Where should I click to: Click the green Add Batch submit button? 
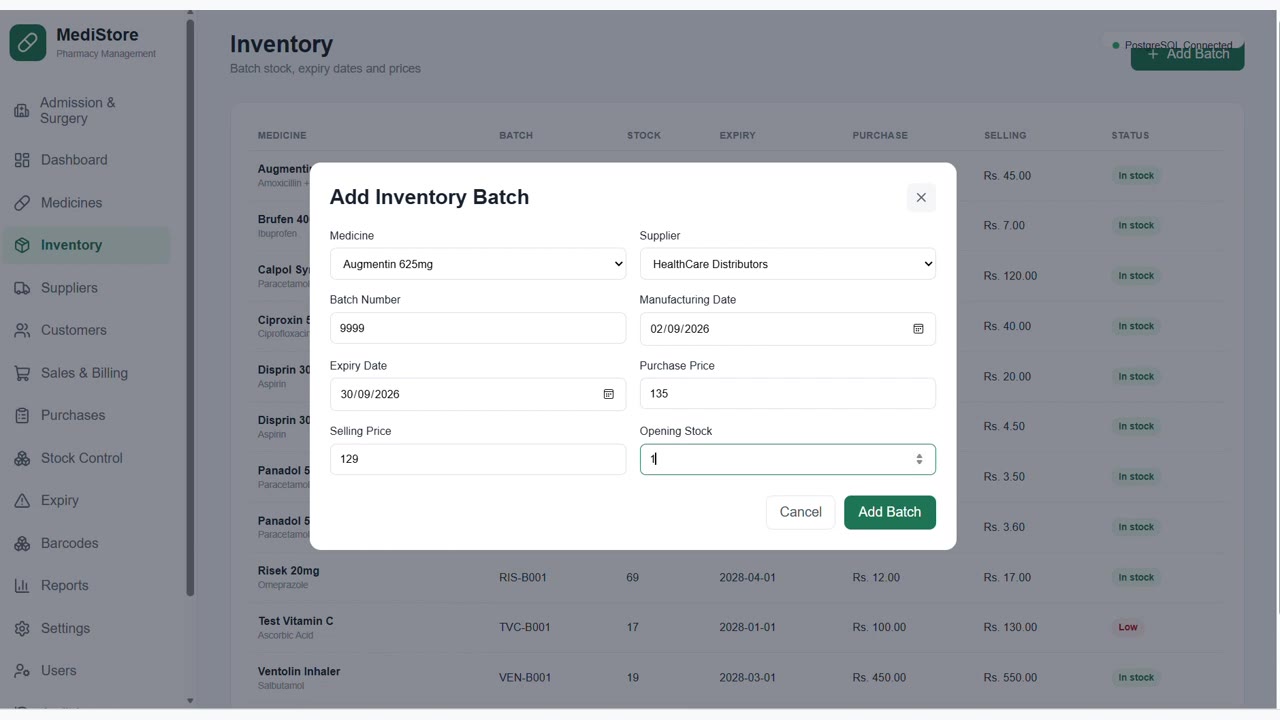tap(890, 512)
